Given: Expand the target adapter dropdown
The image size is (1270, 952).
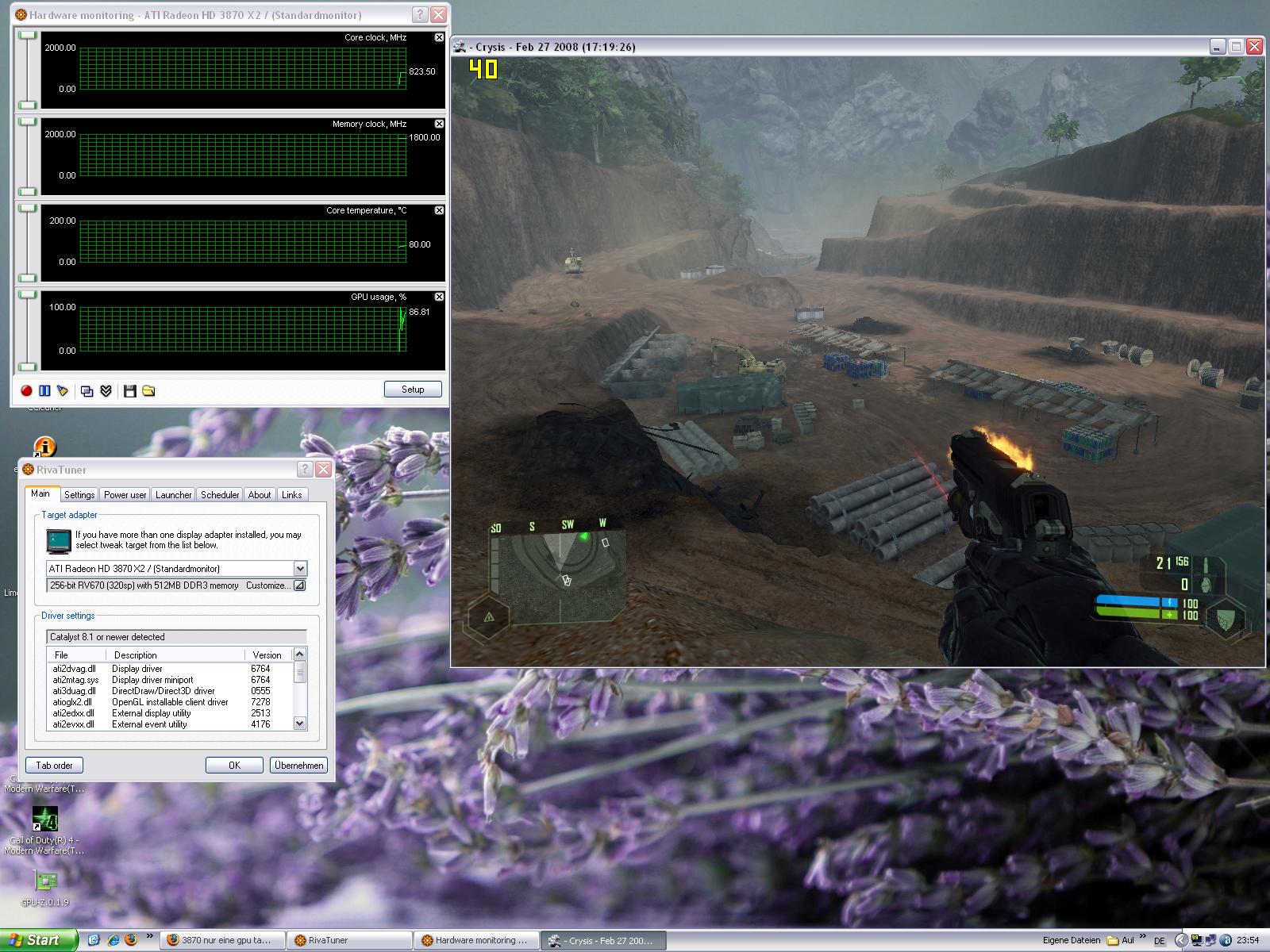Looking at the screenshot, I should (x=300, y=569).
